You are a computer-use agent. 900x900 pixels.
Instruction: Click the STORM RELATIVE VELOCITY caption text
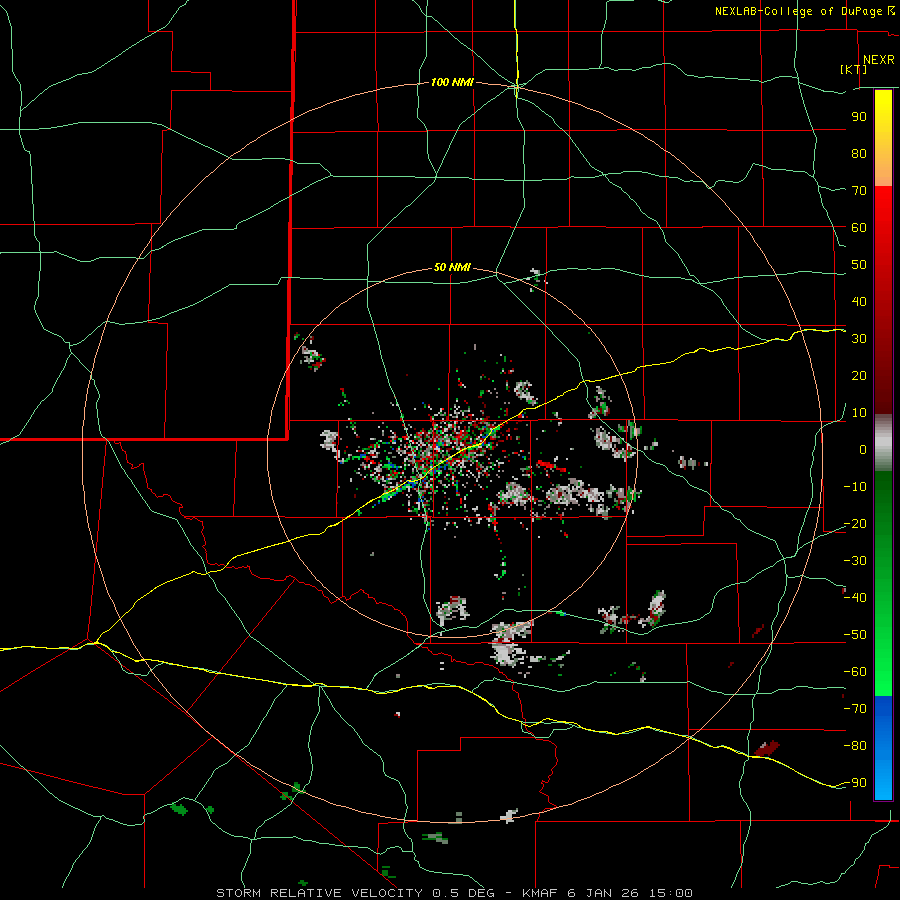(x=318, y=893)
